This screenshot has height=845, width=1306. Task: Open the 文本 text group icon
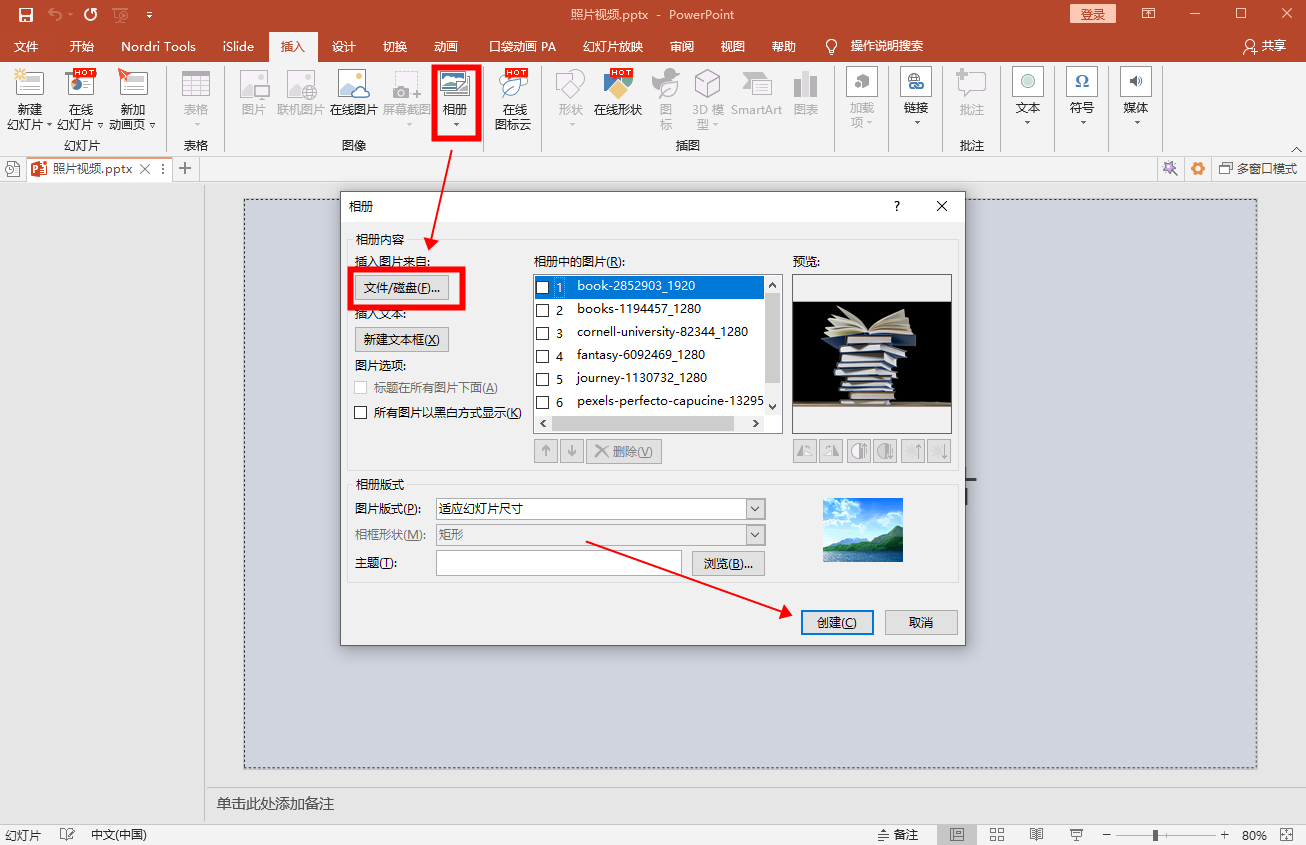pos(1028,82)
